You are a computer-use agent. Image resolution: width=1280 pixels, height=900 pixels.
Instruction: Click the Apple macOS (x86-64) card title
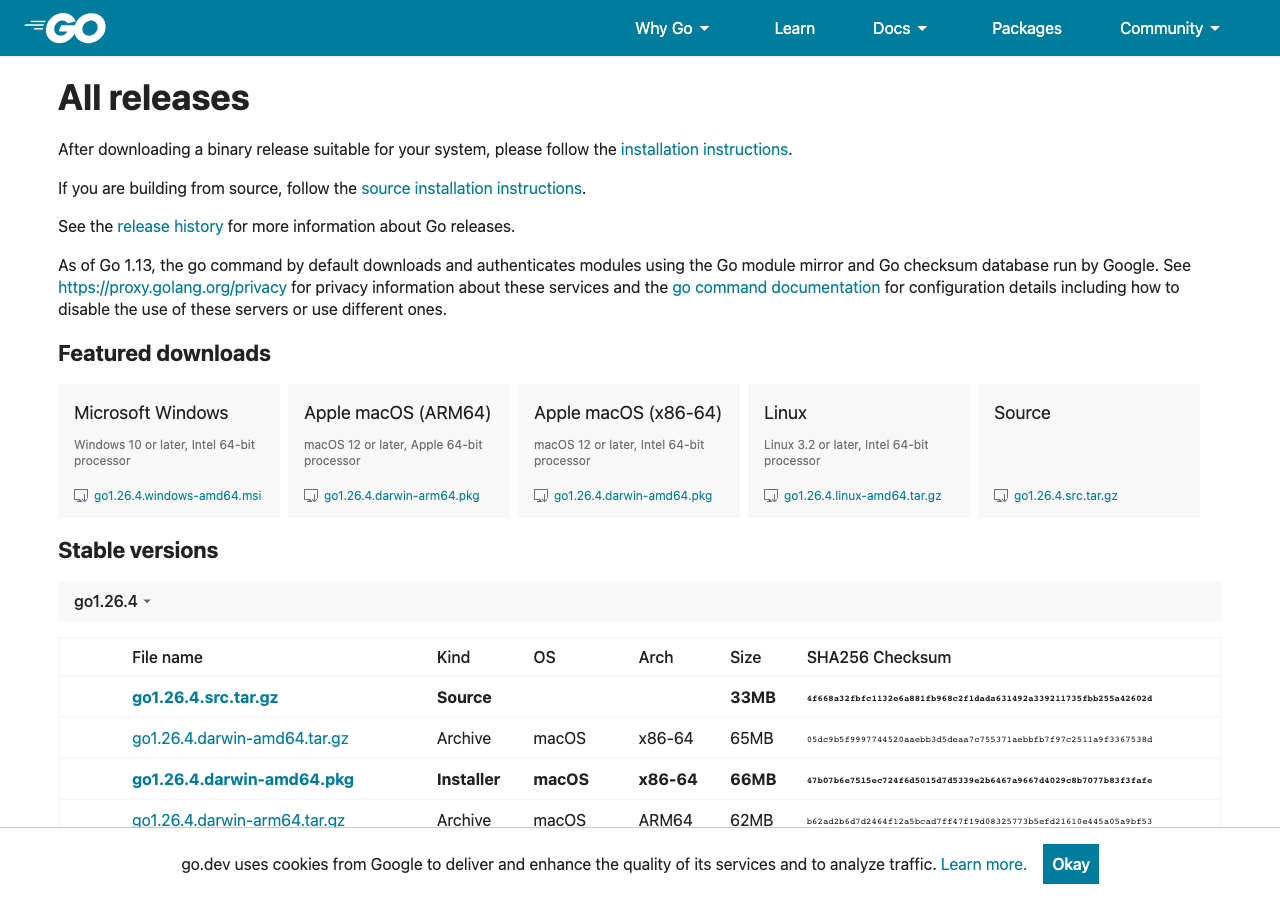coord(628,413)
